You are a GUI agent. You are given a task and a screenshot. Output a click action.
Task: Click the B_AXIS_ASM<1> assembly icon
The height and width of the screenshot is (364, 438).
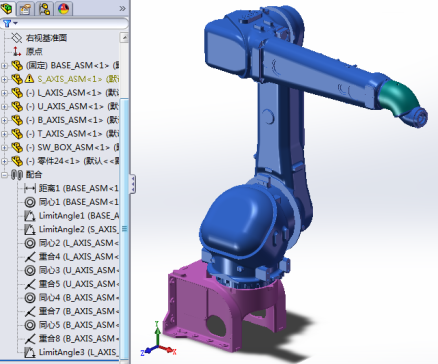(17, 120)
